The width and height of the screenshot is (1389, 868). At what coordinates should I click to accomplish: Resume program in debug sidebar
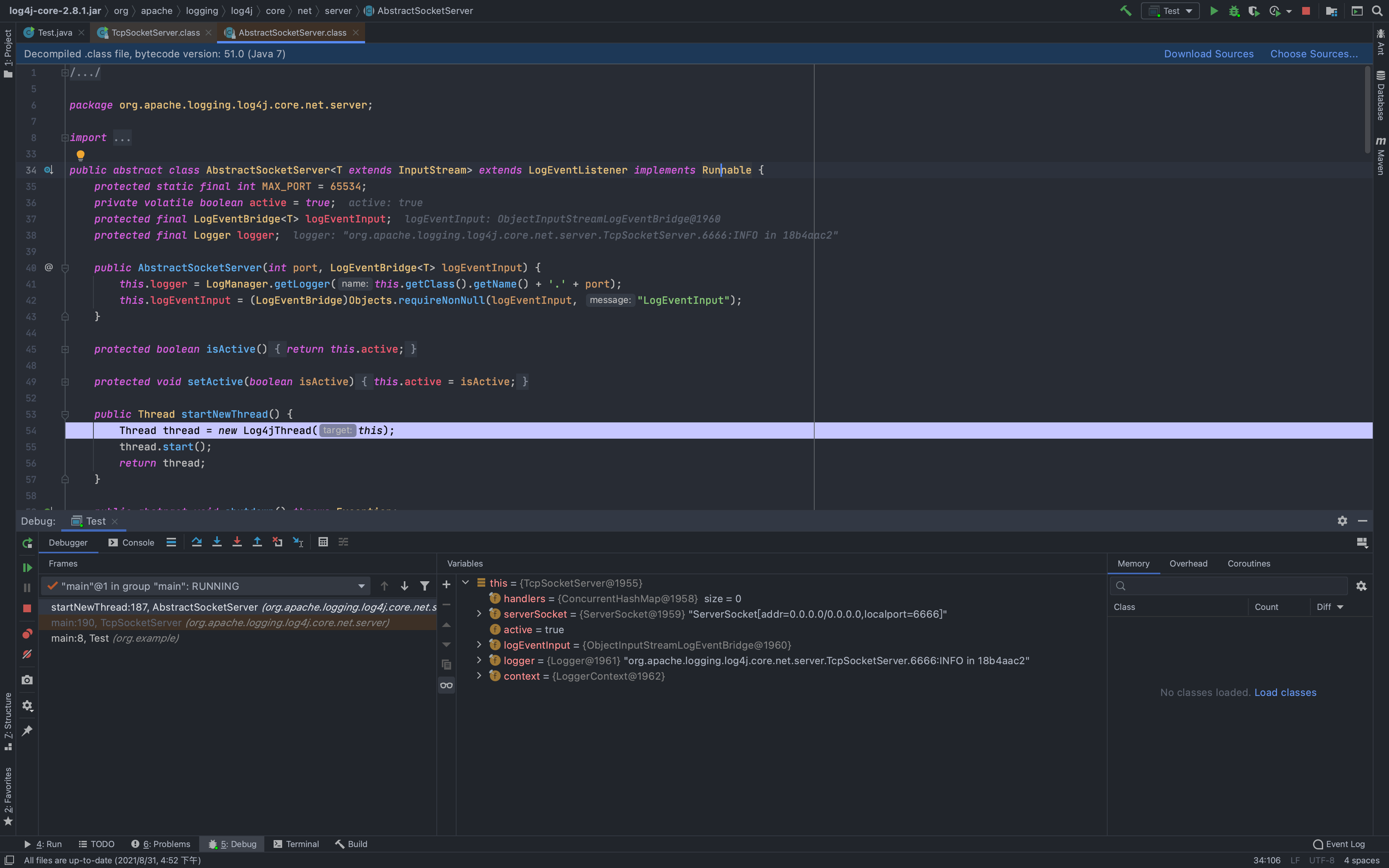coord(27,567)
